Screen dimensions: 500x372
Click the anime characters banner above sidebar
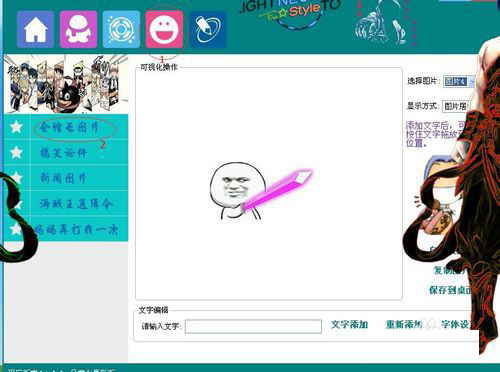(x=66, y=84)
